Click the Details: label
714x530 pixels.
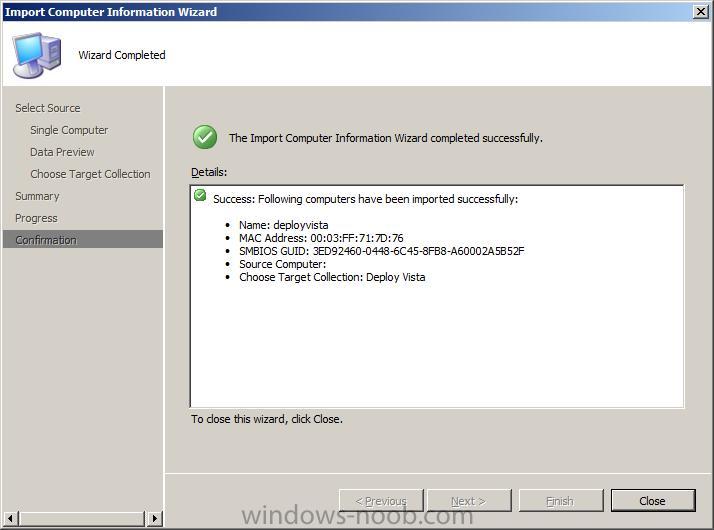[x=209, y=172]
